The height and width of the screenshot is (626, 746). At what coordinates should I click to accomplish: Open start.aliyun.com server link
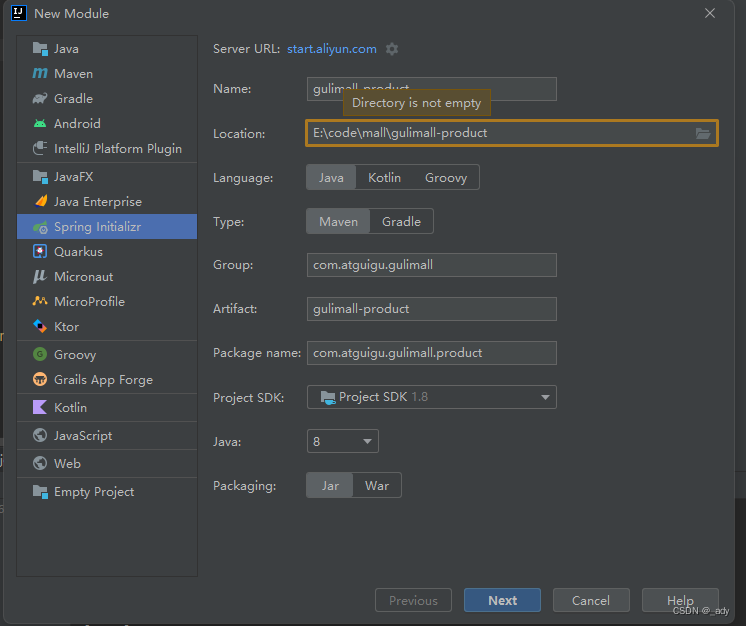coord(332,49)
